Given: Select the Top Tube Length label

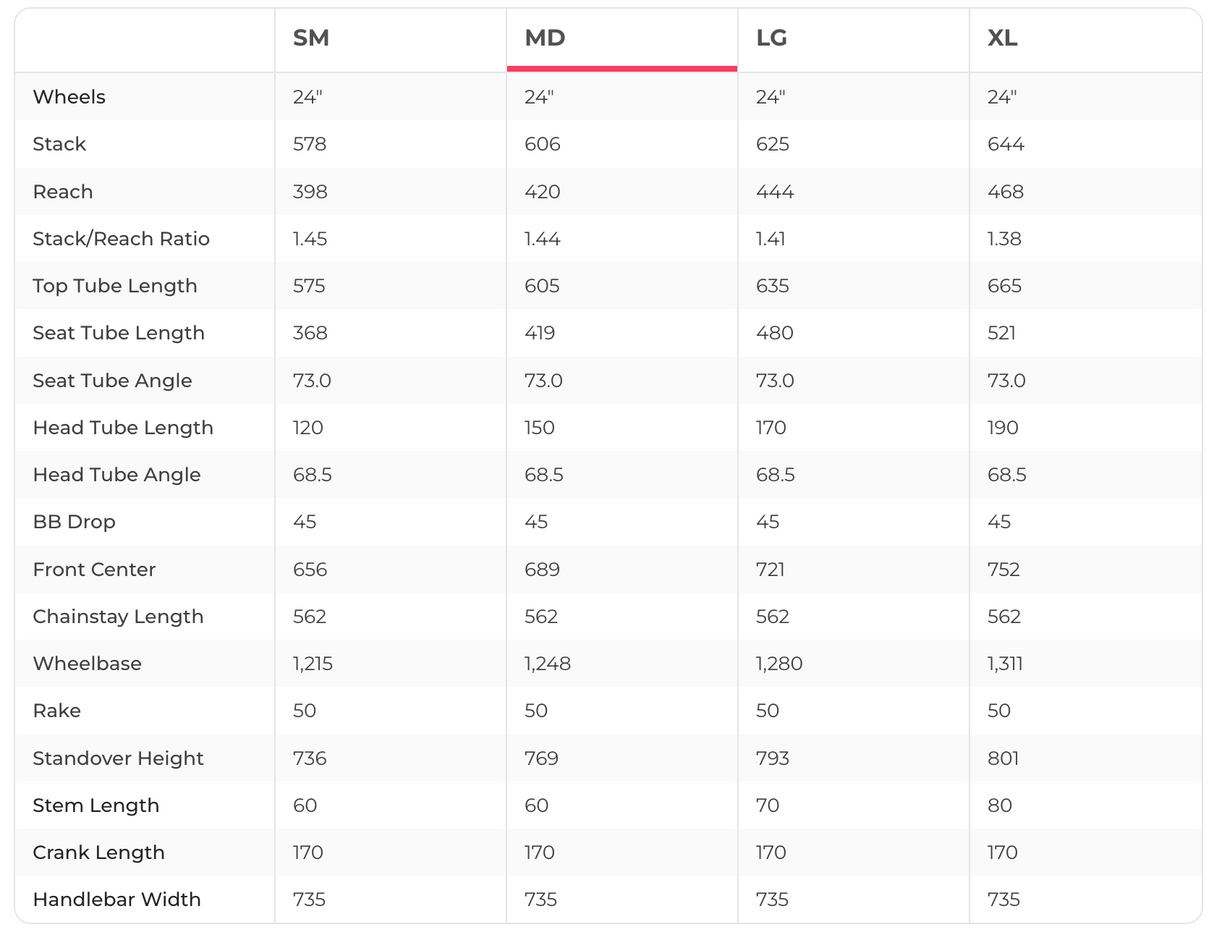Looking at the screenshot, I should [x=115, y=286].
